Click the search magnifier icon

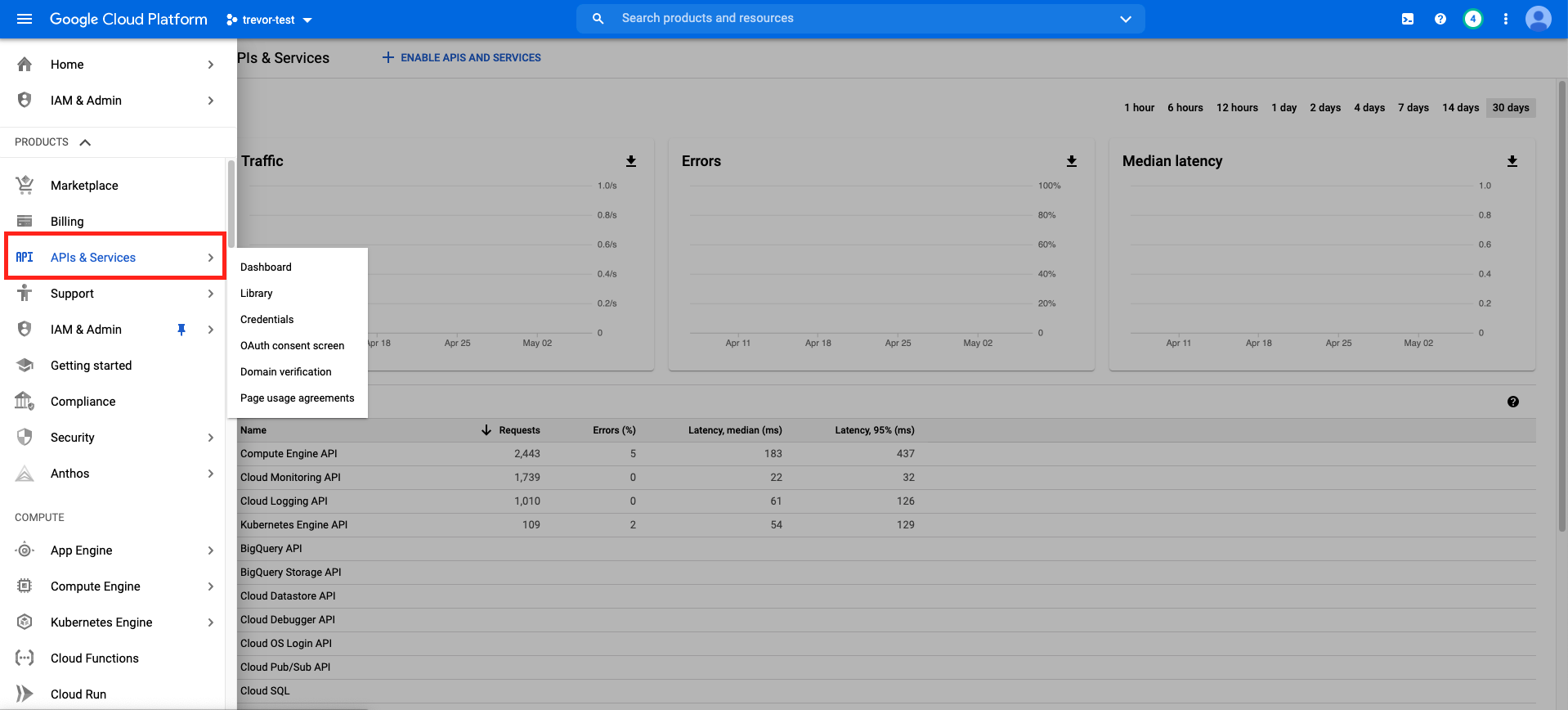point(598,18)
